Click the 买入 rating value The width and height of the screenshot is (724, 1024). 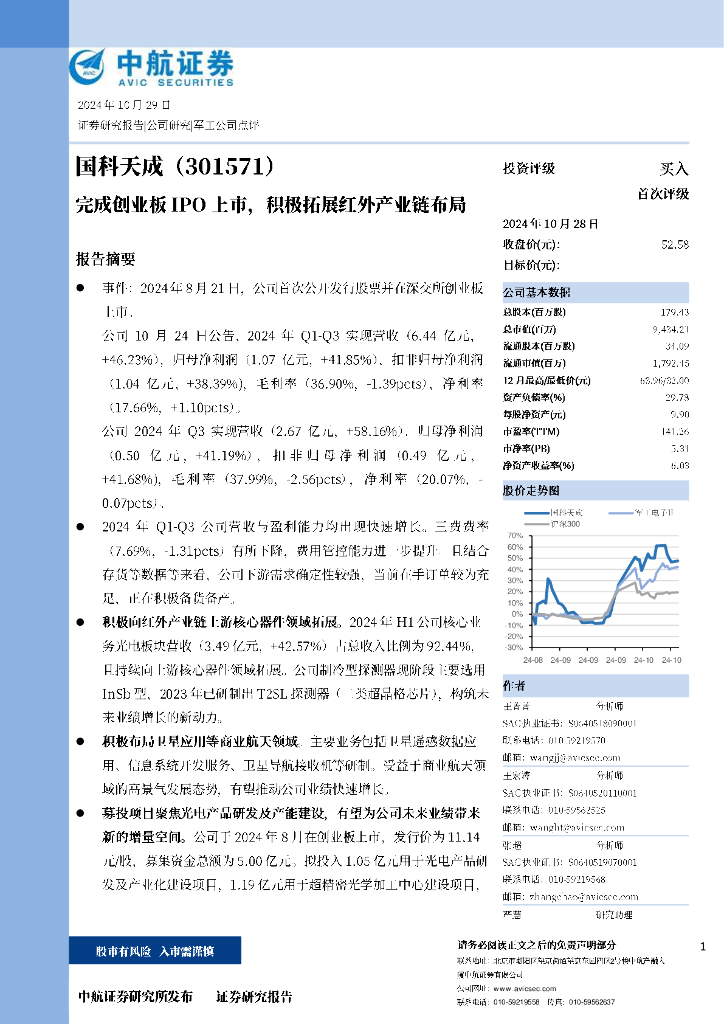(674, 168)
